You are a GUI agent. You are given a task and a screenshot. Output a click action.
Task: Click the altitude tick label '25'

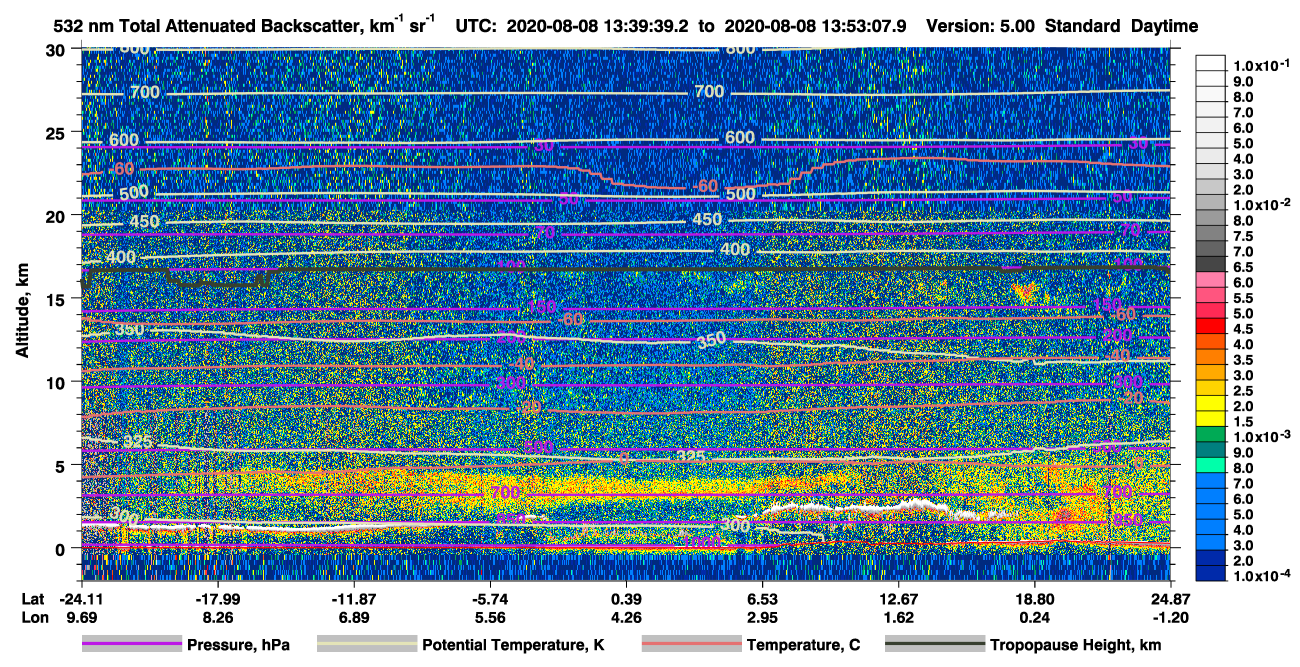[x=58, y=132]
